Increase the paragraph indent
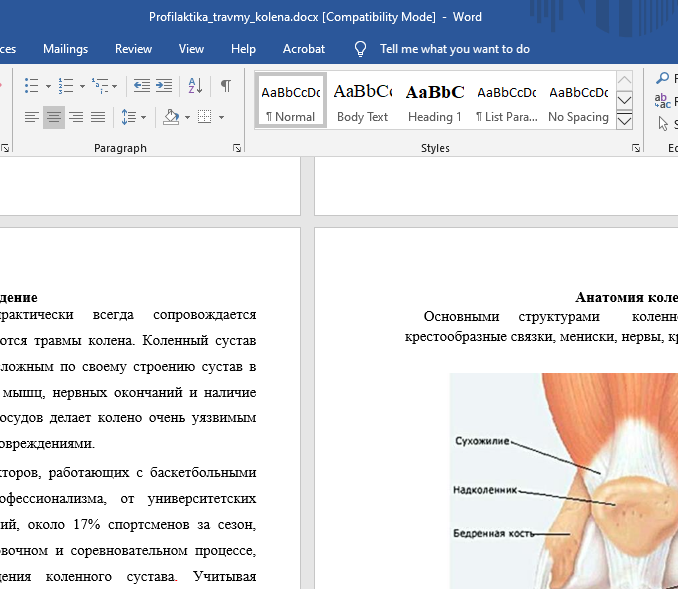The image size is (678, 589). pyautogui.click(x=164, y=86)
